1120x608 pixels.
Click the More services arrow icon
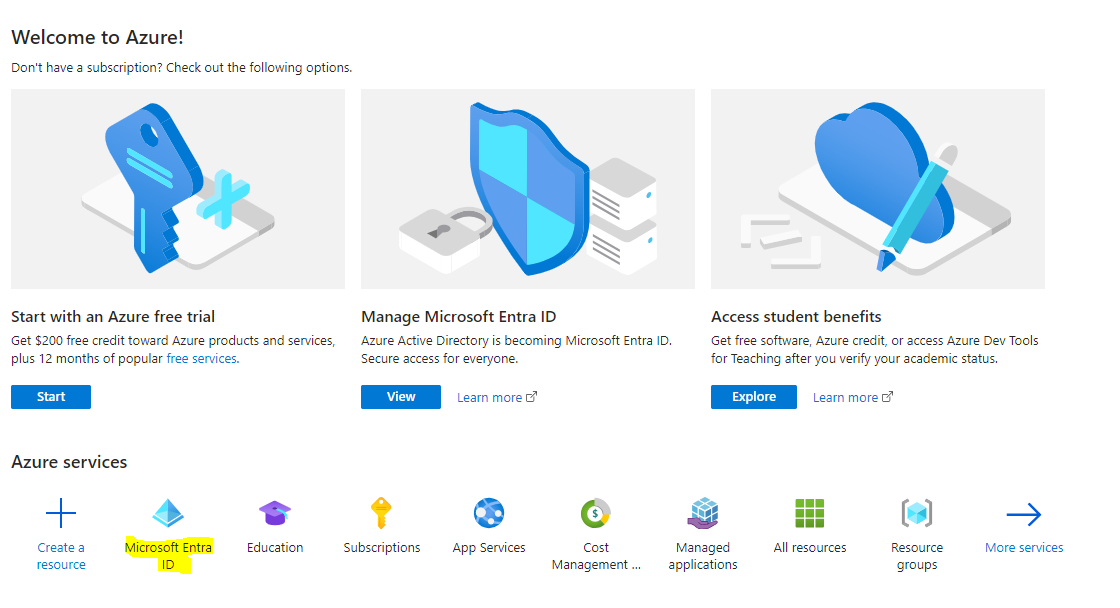(x=1024, y=515)
